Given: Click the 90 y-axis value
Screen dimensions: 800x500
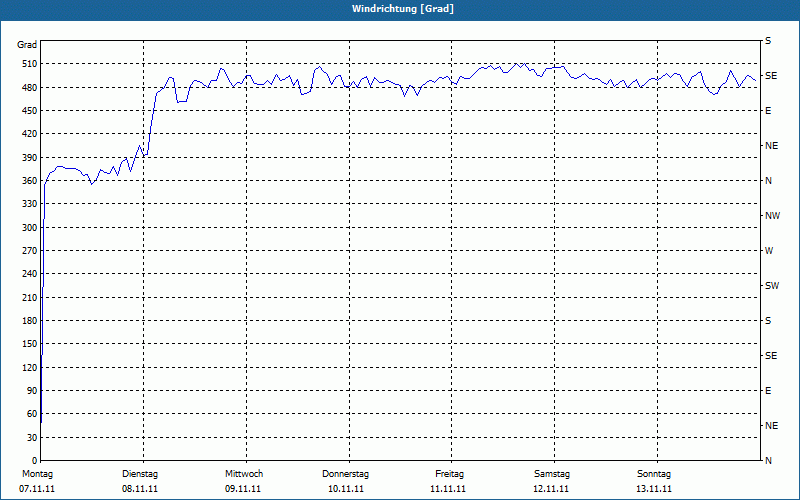Looking at the screenshot, I should coord(32,391).
